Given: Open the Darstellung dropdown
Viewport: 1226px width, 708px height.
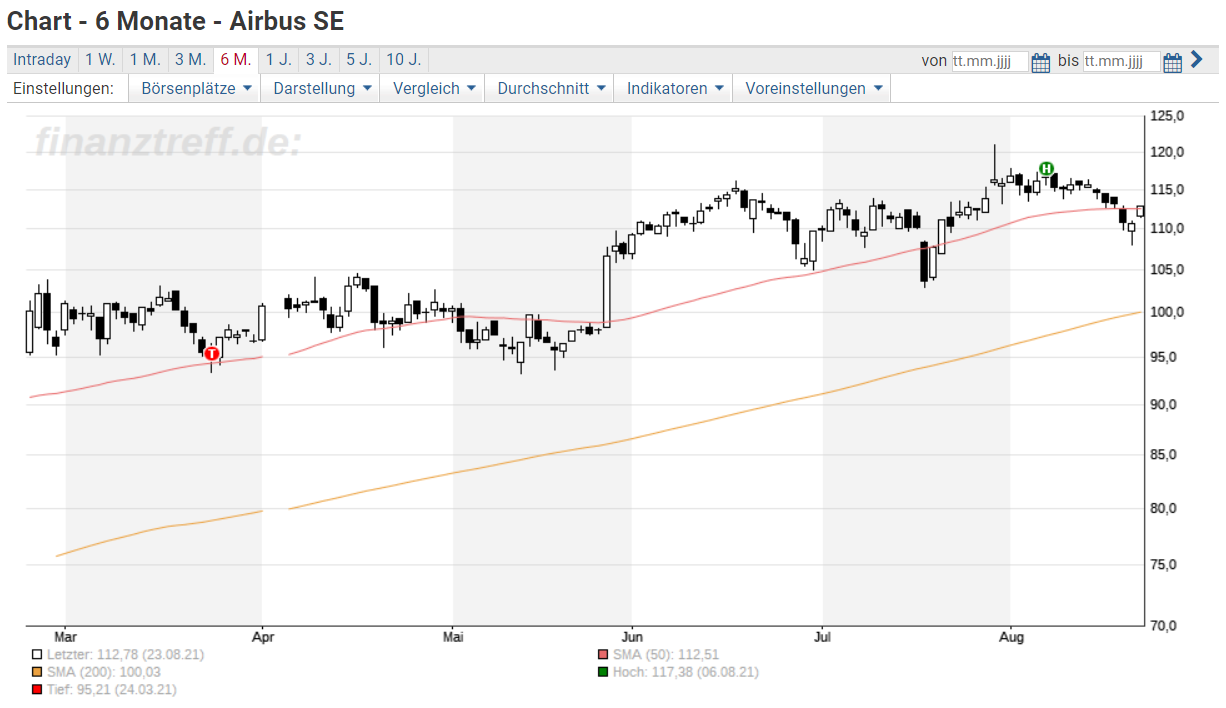Looking at the screenshot, I should click(320, 88).
